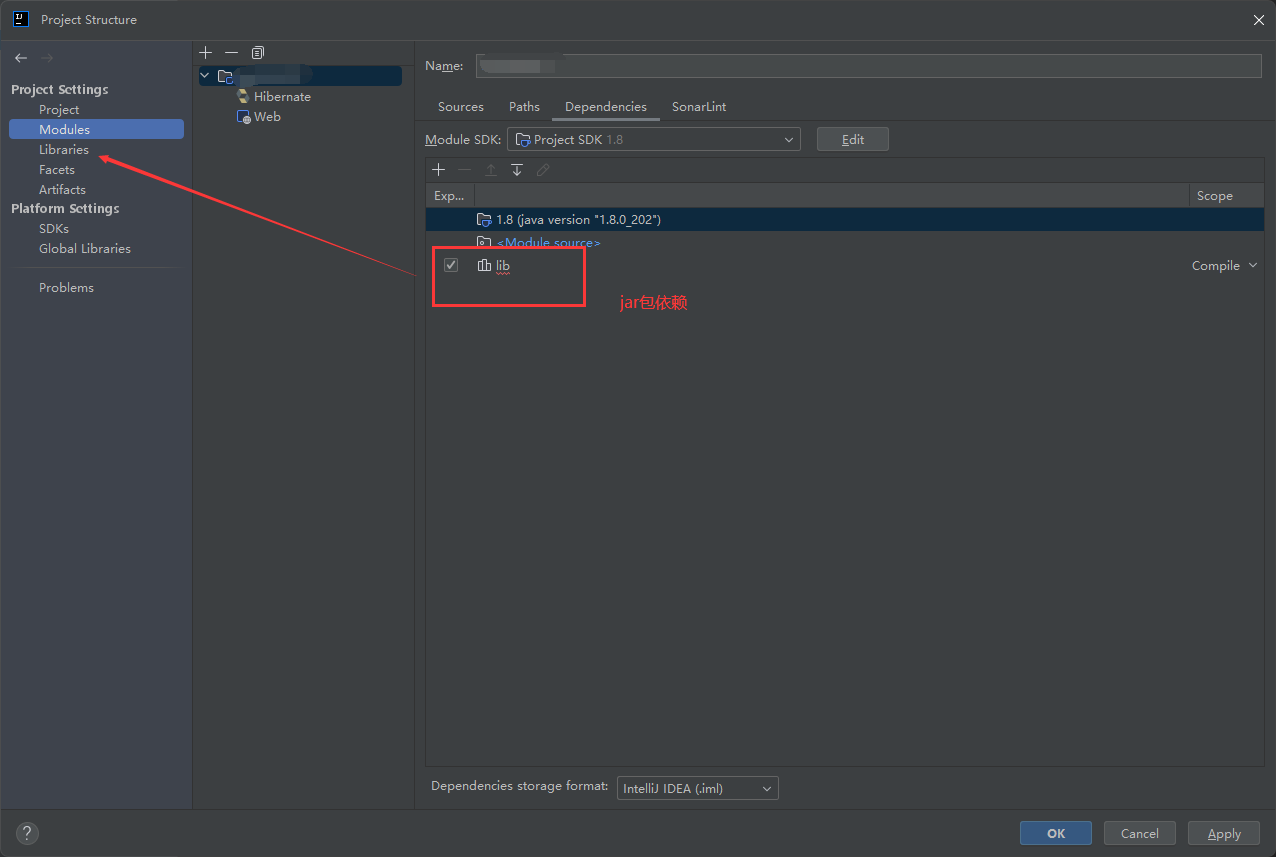Click the IntelliJ logo in title bar
This screenshot has height=857, width=1276.
(x=20, y=18)
